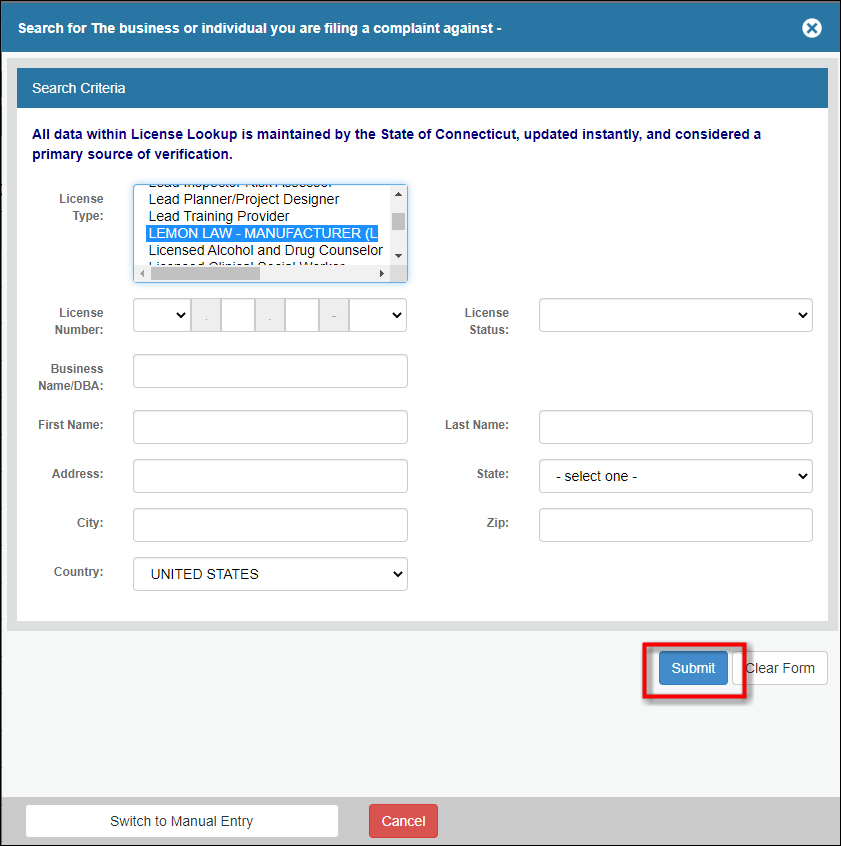Open the State dropdown showing select one
This screenshot has width=841, height=846.
coord(675,476)
